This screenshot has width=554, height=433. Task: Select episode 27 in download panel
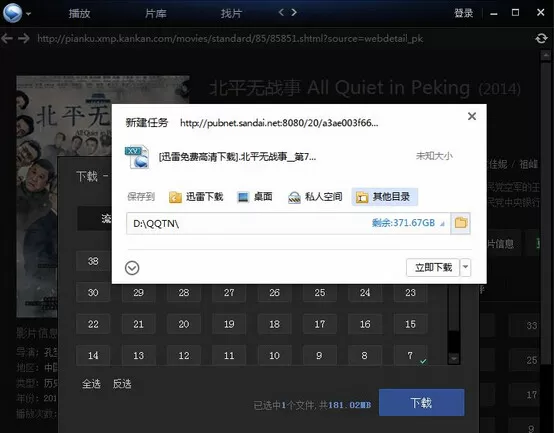click(229, 293)
